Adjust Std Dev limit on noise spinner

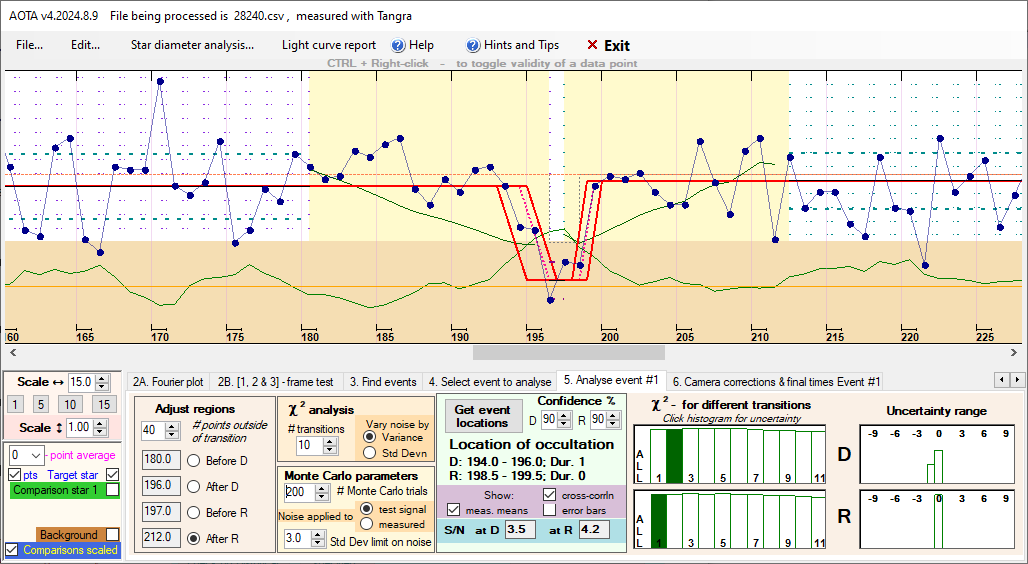pos(318,538)
